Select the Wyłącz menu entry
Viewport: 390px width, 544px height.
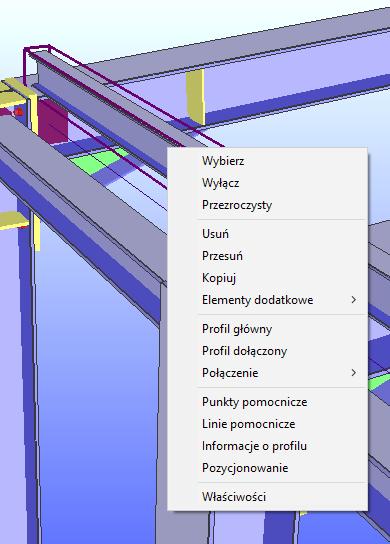coord(267,183)
